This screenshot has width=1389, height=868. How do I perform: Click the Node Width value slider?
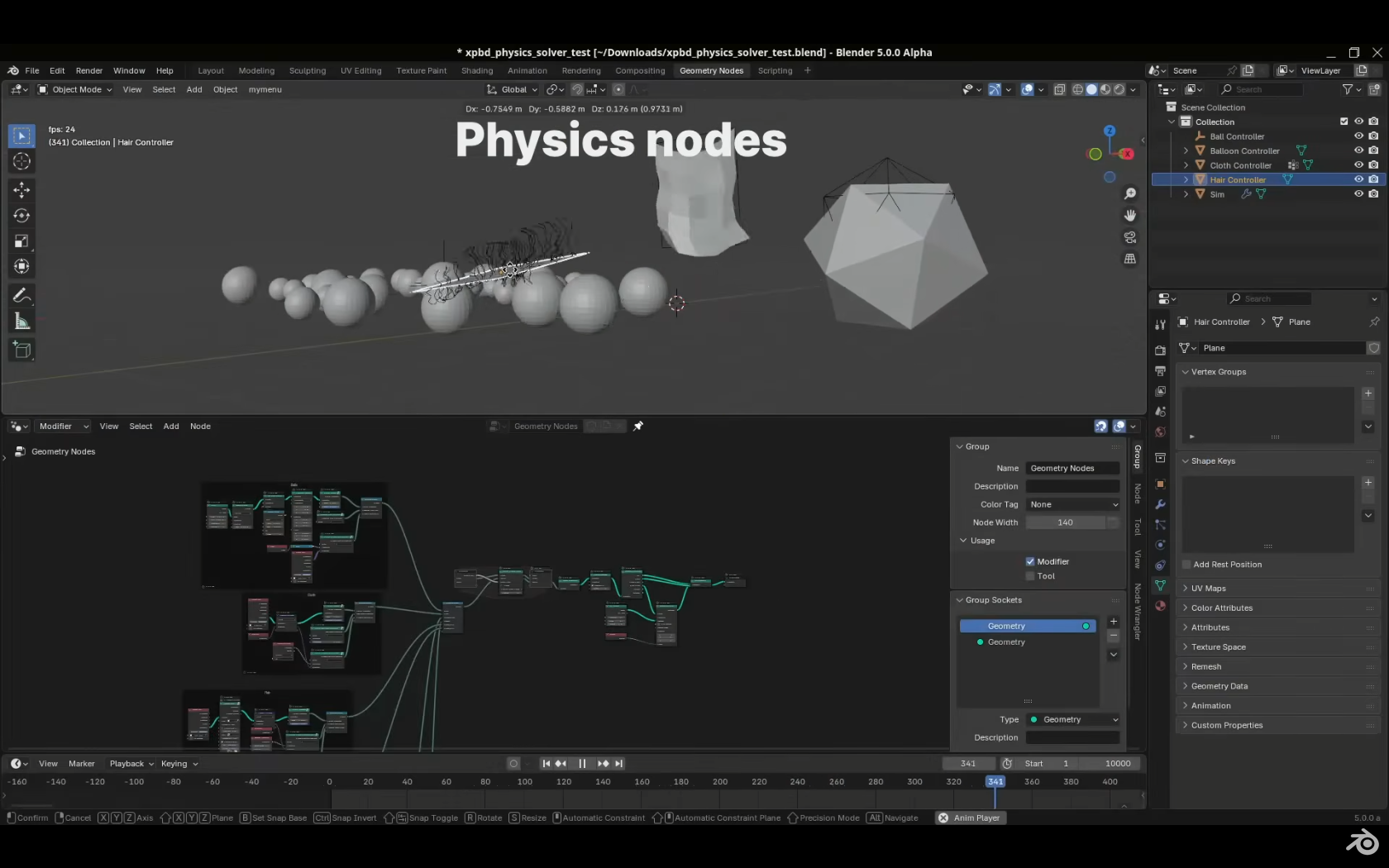[x=1066, y=522]
